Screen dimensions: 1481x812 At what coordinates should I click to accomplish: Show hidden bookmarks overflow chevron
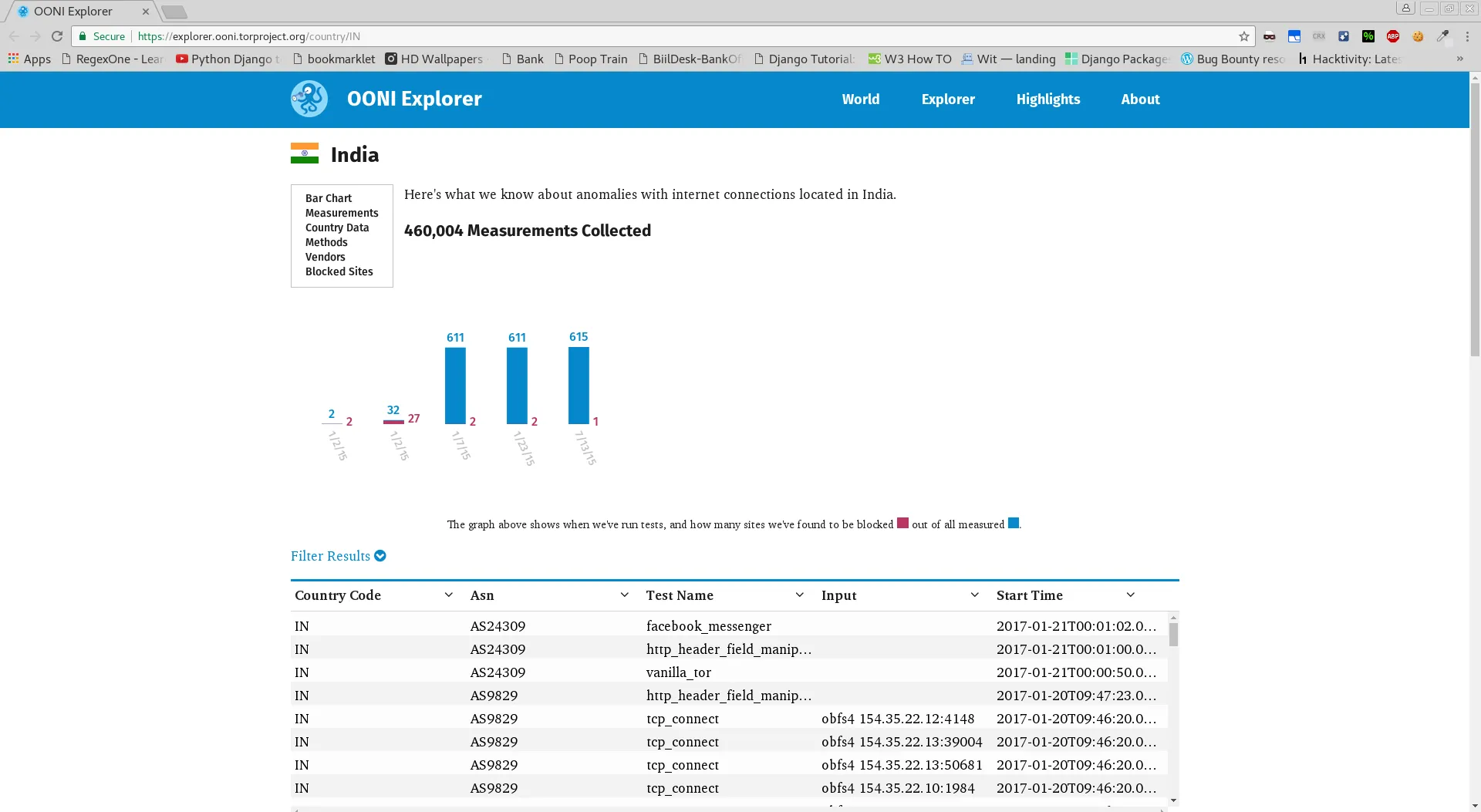coord(1459,59)
